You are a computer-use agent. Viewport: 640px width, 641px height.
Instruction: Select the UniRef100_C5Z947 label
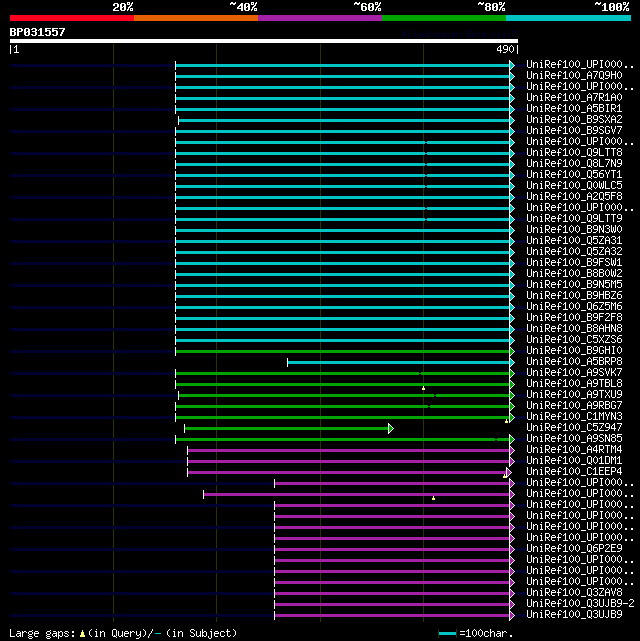click(x=574, y=428)
